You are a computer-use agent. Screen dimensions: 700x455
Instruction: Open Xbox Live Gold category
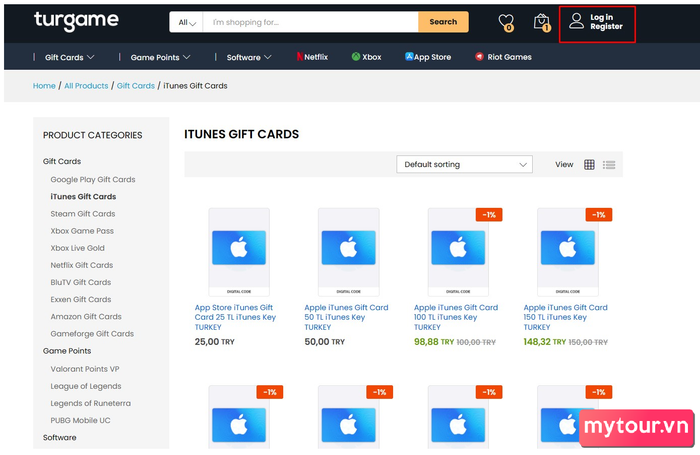[77, 248]
